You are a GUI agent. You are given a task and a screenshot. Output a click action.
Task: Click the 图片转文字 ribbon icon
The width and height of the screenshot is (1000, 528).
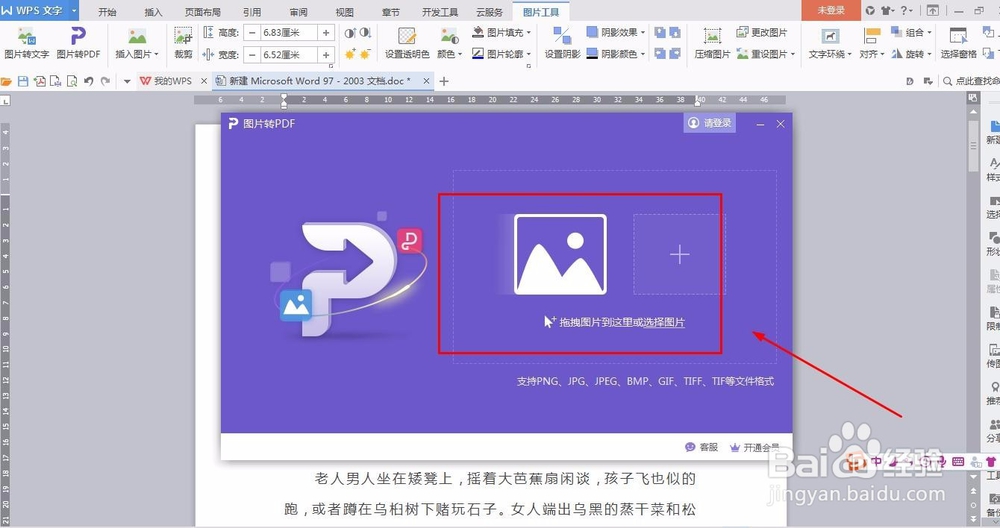[26, 43]
